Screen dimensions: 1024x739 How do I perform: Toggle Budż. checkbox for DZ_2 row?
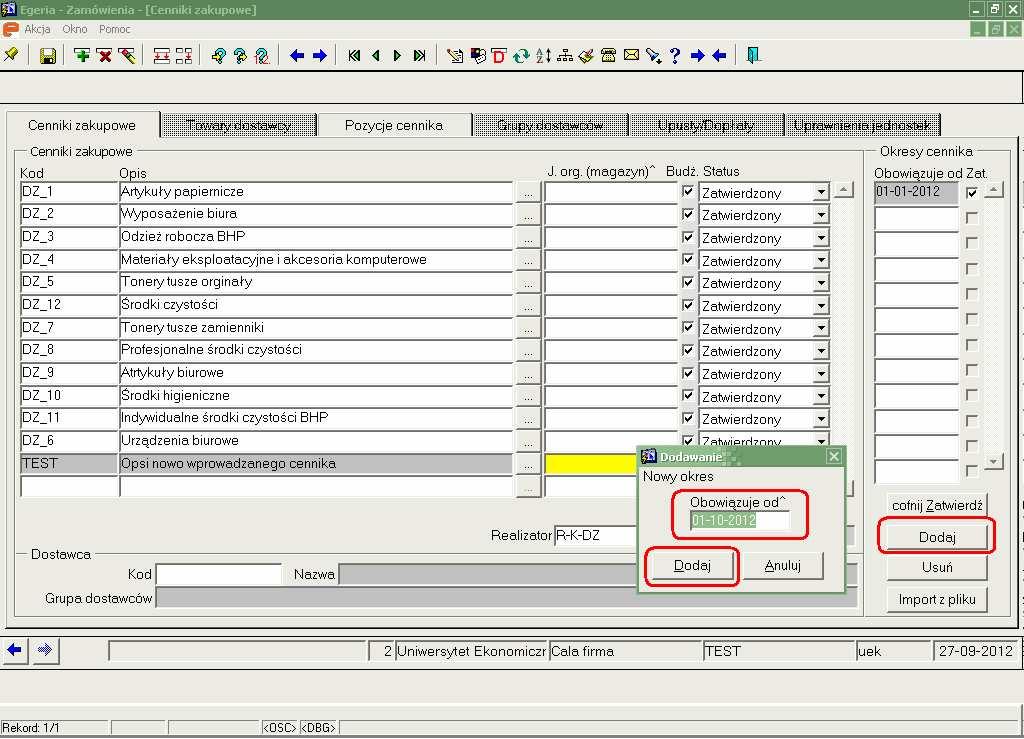[x=688, y=214]
